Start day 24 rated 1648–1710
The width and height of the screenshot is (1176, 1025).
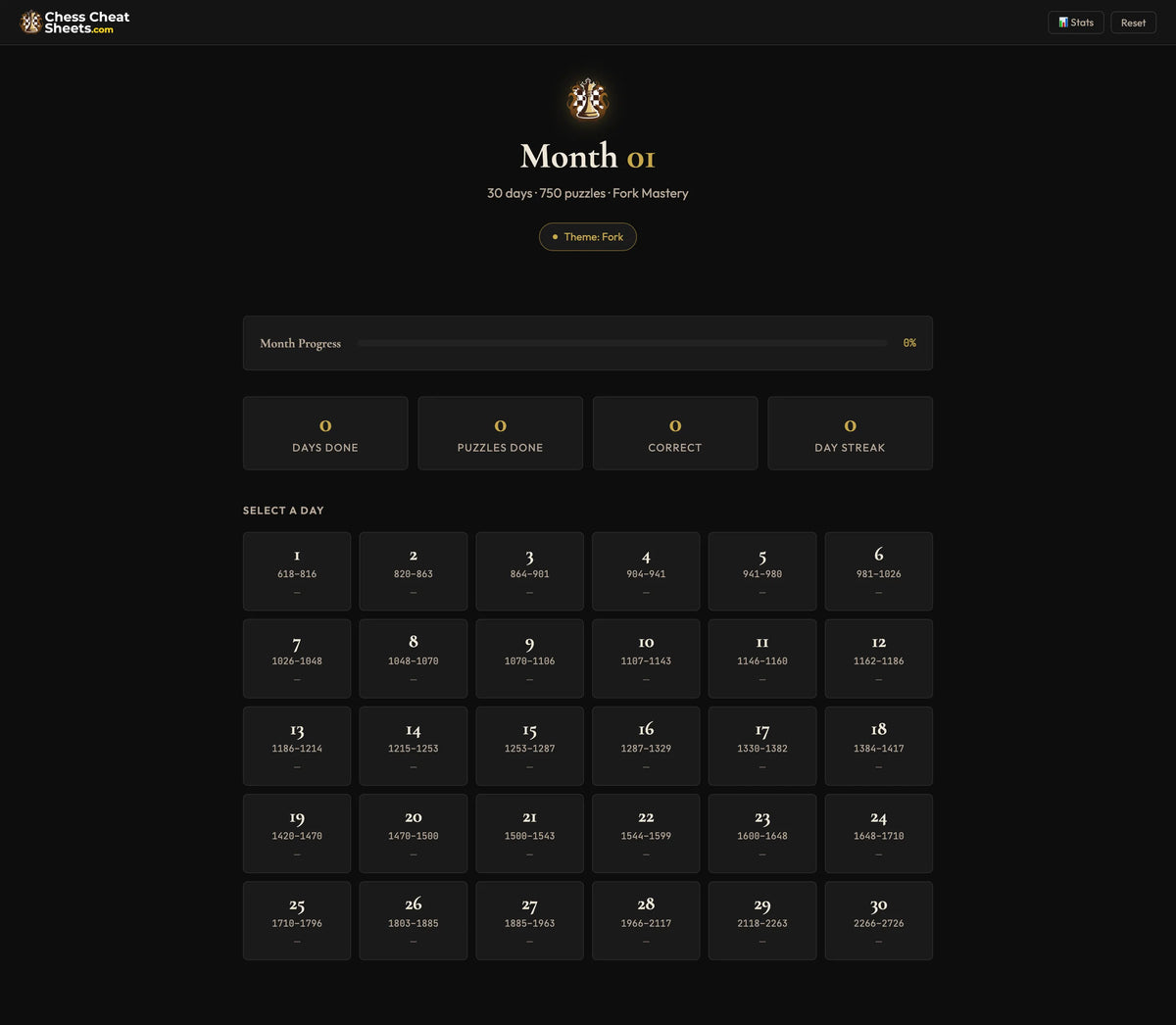point(879,833)
